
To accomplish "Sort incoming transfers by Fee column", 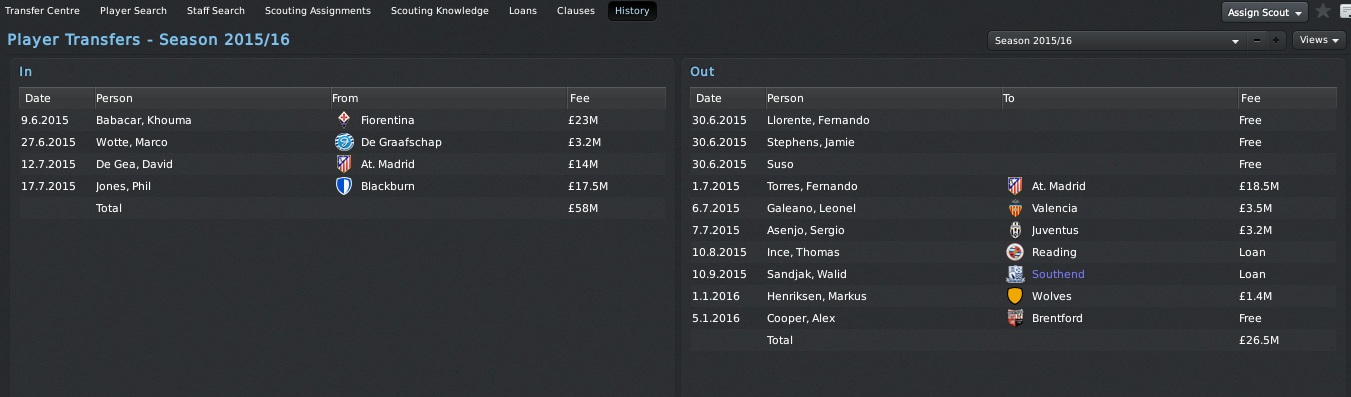I will [x=615, y=98].
